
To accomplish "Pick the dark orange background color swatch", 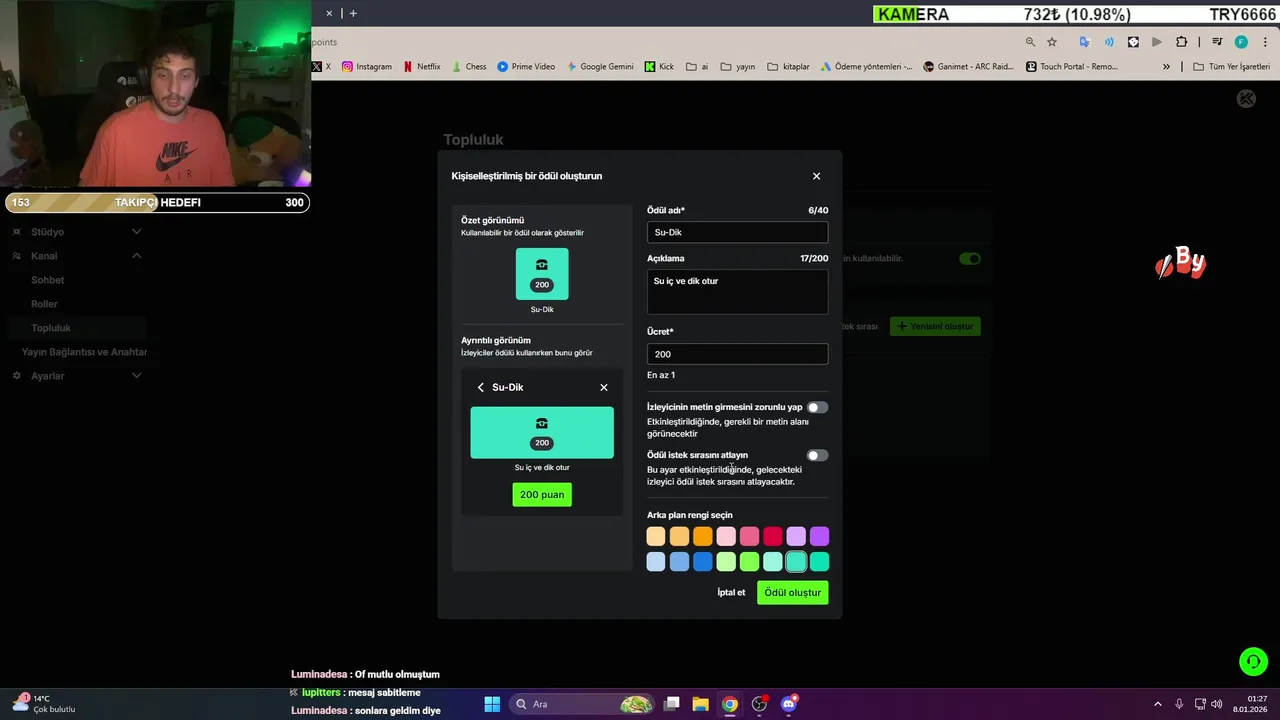I will (x=702, y=537).
